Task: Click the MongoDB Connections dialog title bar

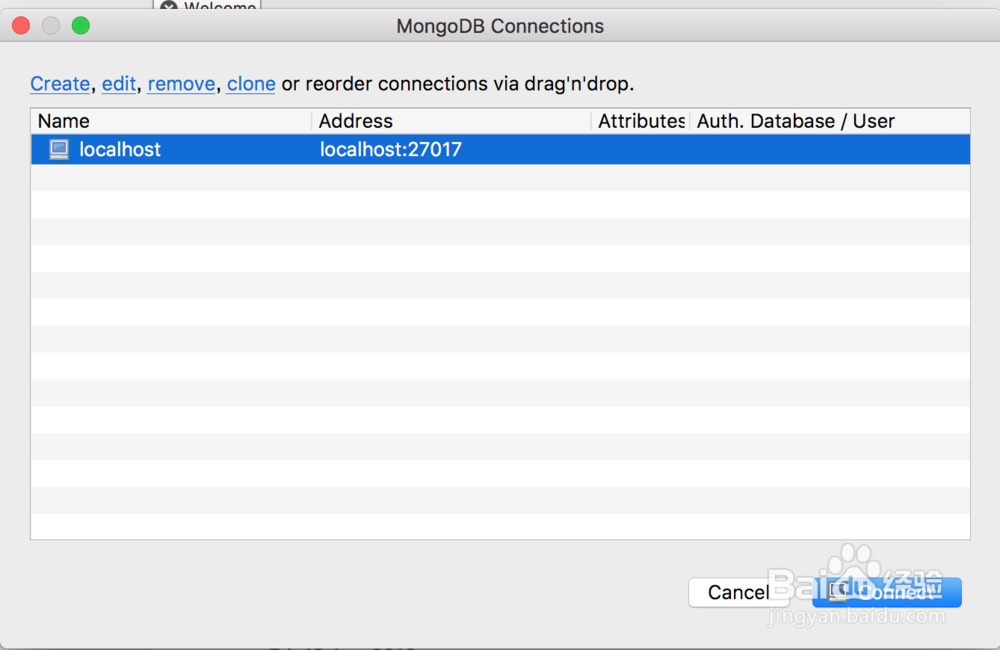Action: coord(500,25)
